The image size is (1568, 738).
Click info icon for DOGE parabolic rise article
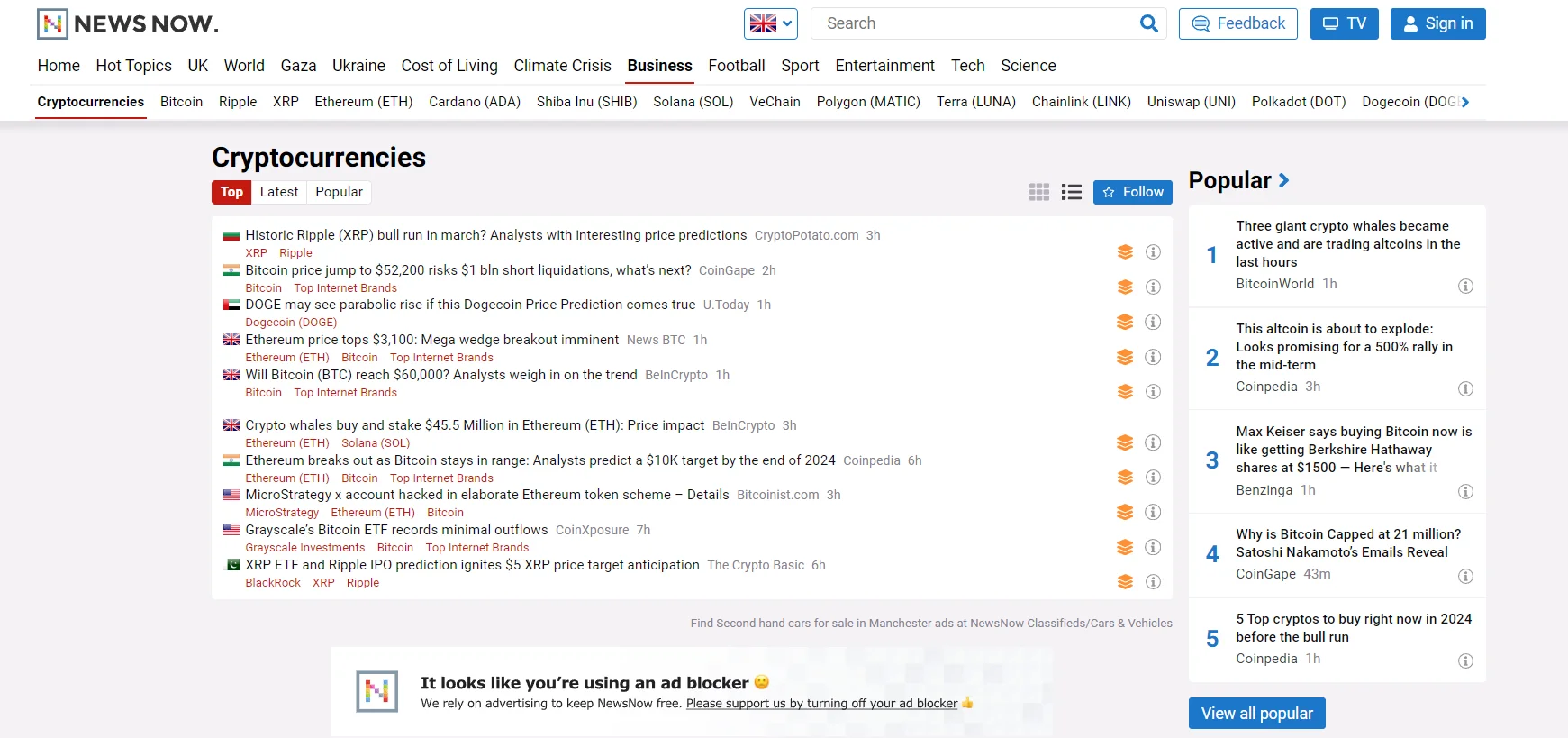(1153, 322)
